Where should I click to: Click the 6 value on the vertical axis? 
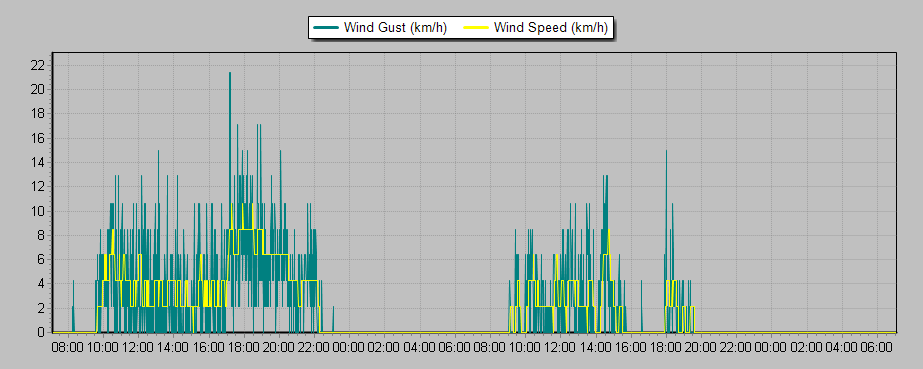point(41,260)
